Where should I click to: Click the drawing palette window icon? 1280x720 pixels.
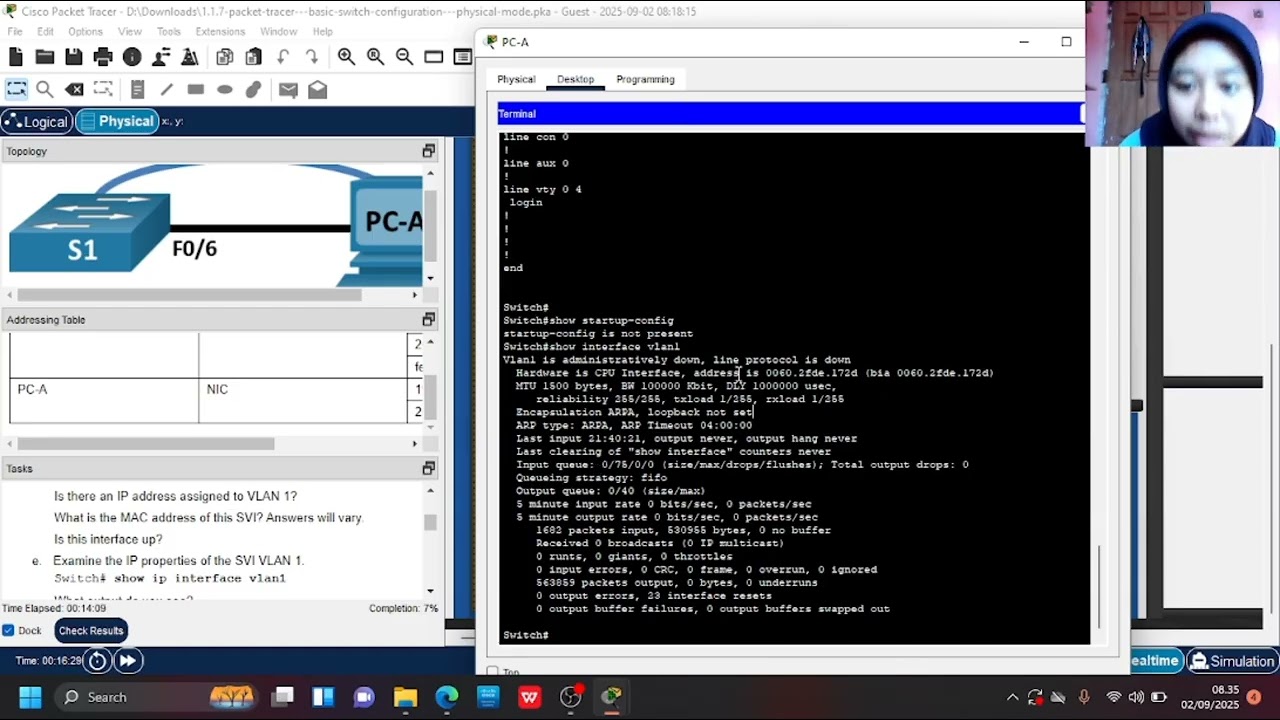433,57
